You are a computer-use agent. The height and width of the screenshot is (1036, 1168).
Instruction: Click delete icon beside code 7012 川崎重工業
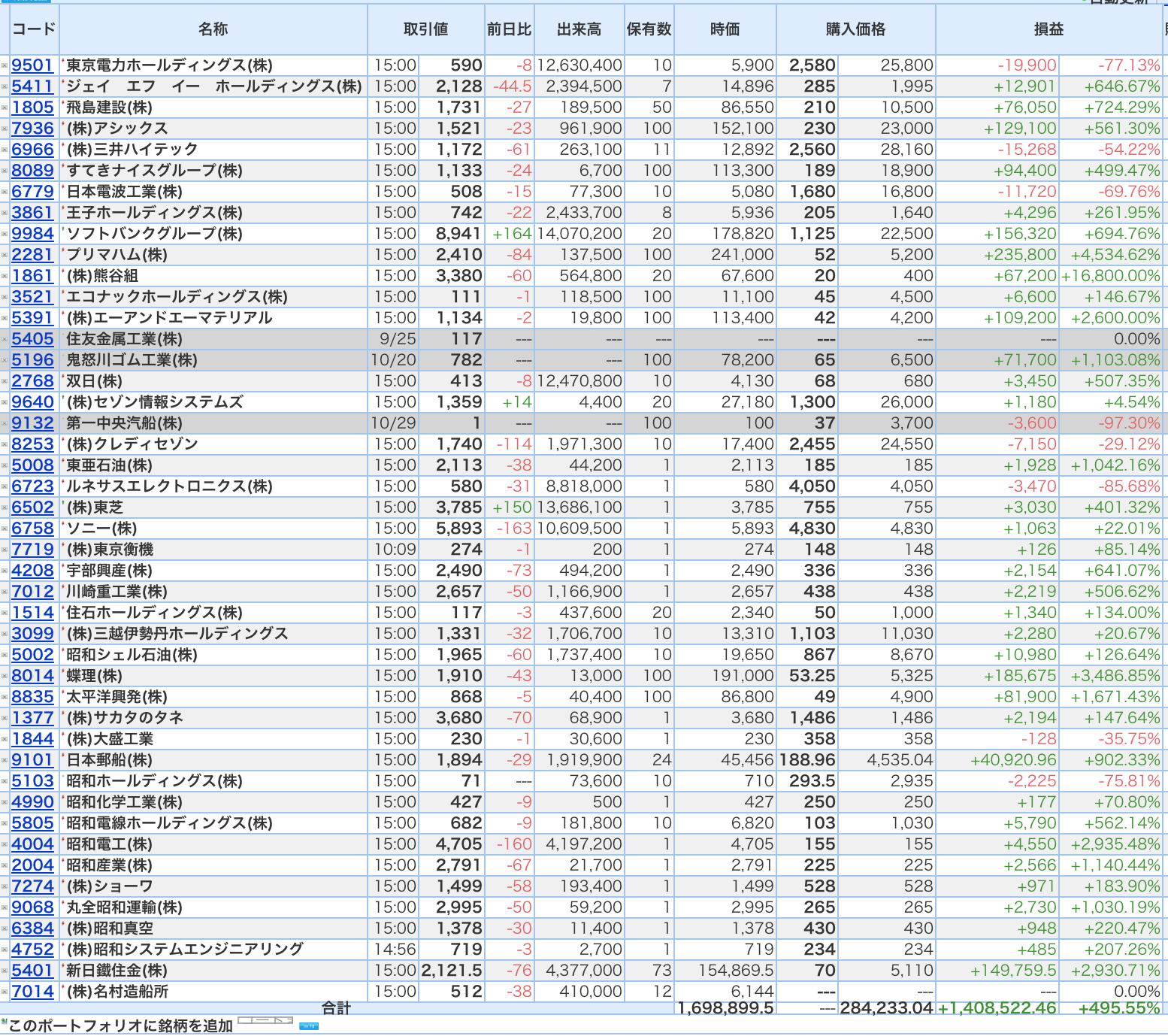pos(5,592)
